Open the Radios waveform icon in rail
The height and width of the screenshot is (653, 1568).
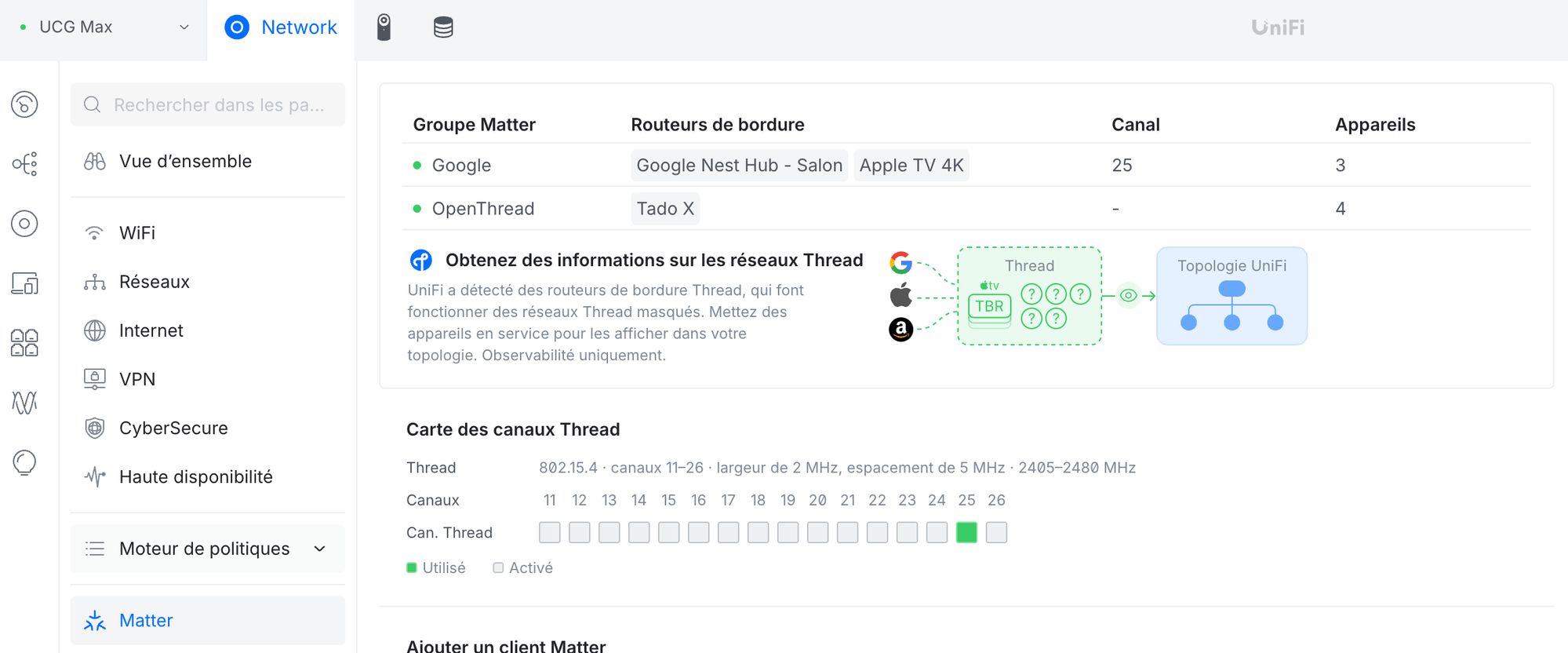tap(24, 403)
